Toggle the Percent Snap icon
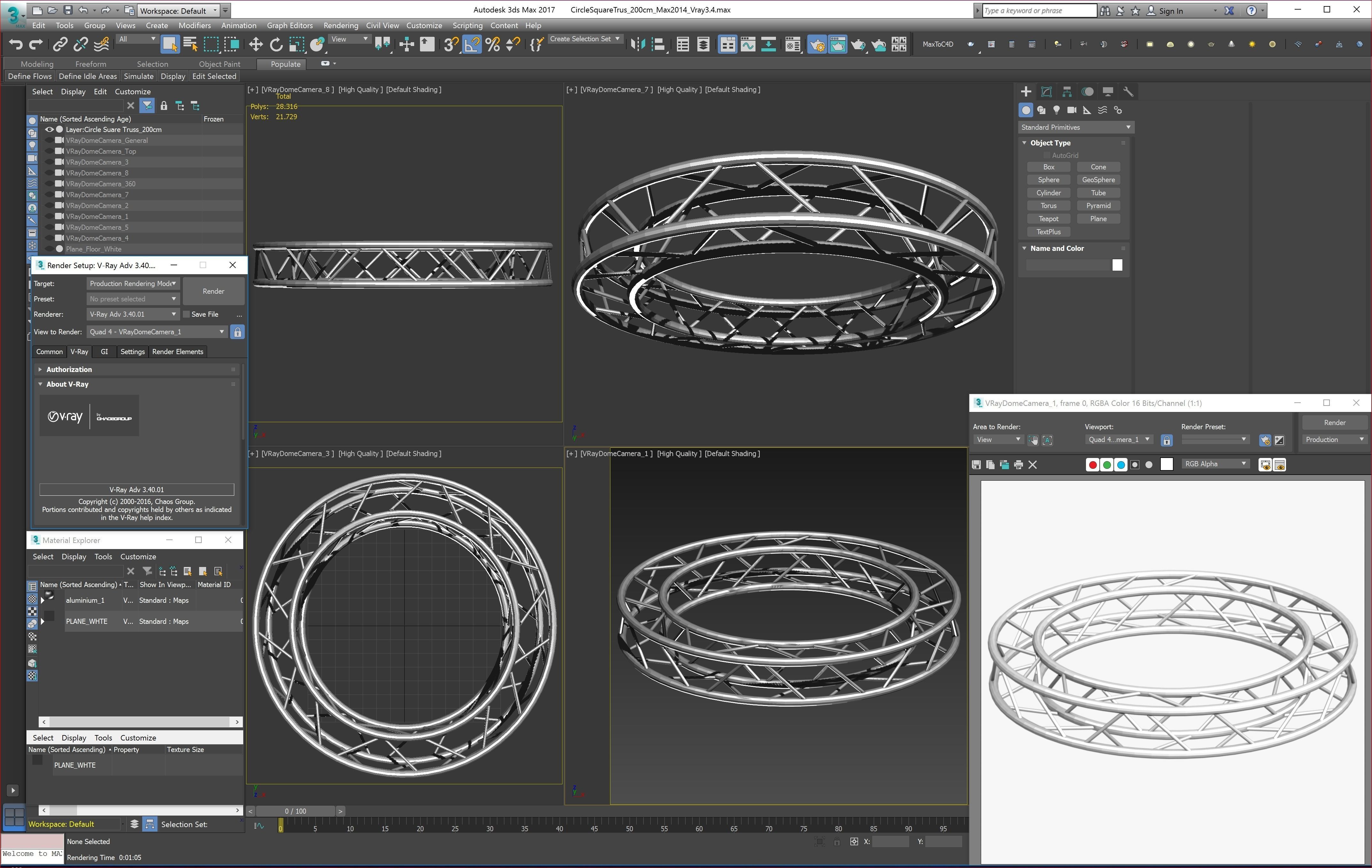Viewport: 1372px width, 868px height. tap(492, 44)
